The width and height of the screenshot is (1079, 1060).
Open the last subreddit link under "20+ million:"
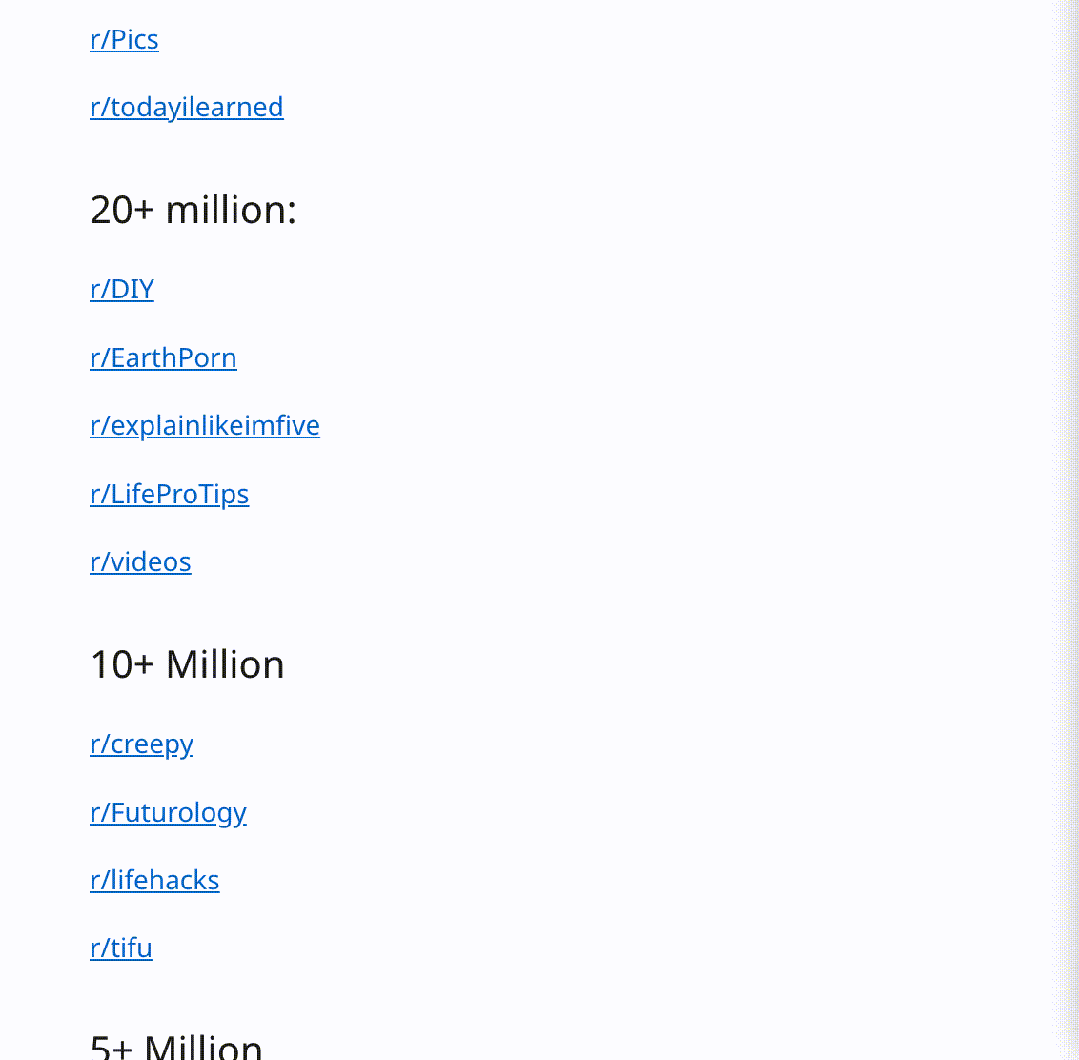point(140,562)
